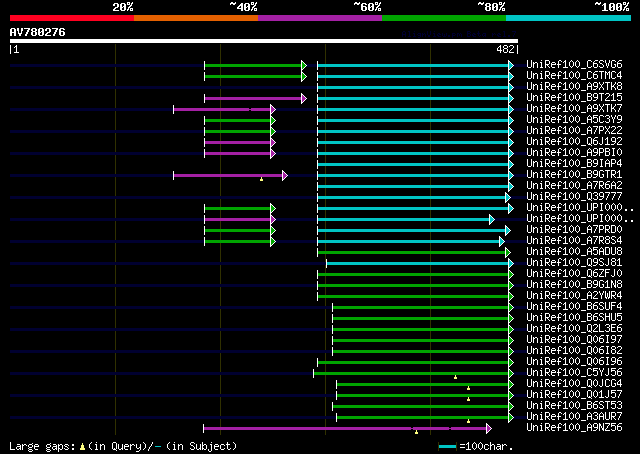The image size is (640, 454).
Task: Select the UniRef100_A7PX22 label
Action: [x=574, y=131]
